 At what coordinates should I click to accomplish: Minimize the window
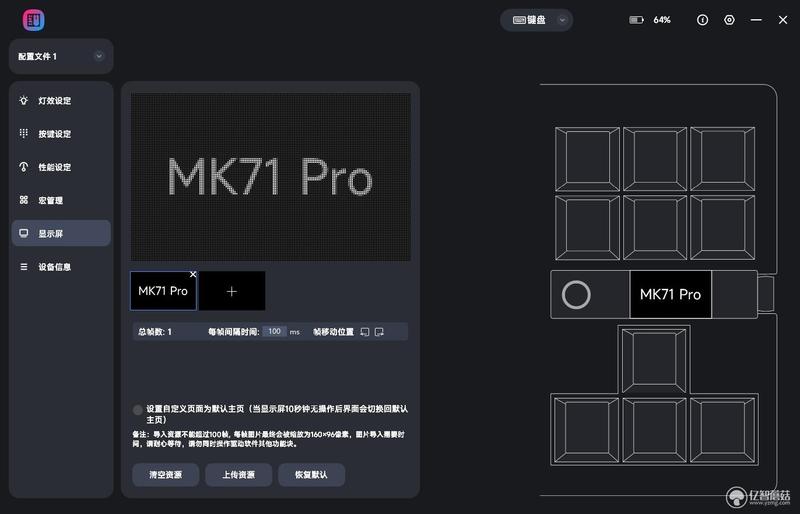(756, 20)
